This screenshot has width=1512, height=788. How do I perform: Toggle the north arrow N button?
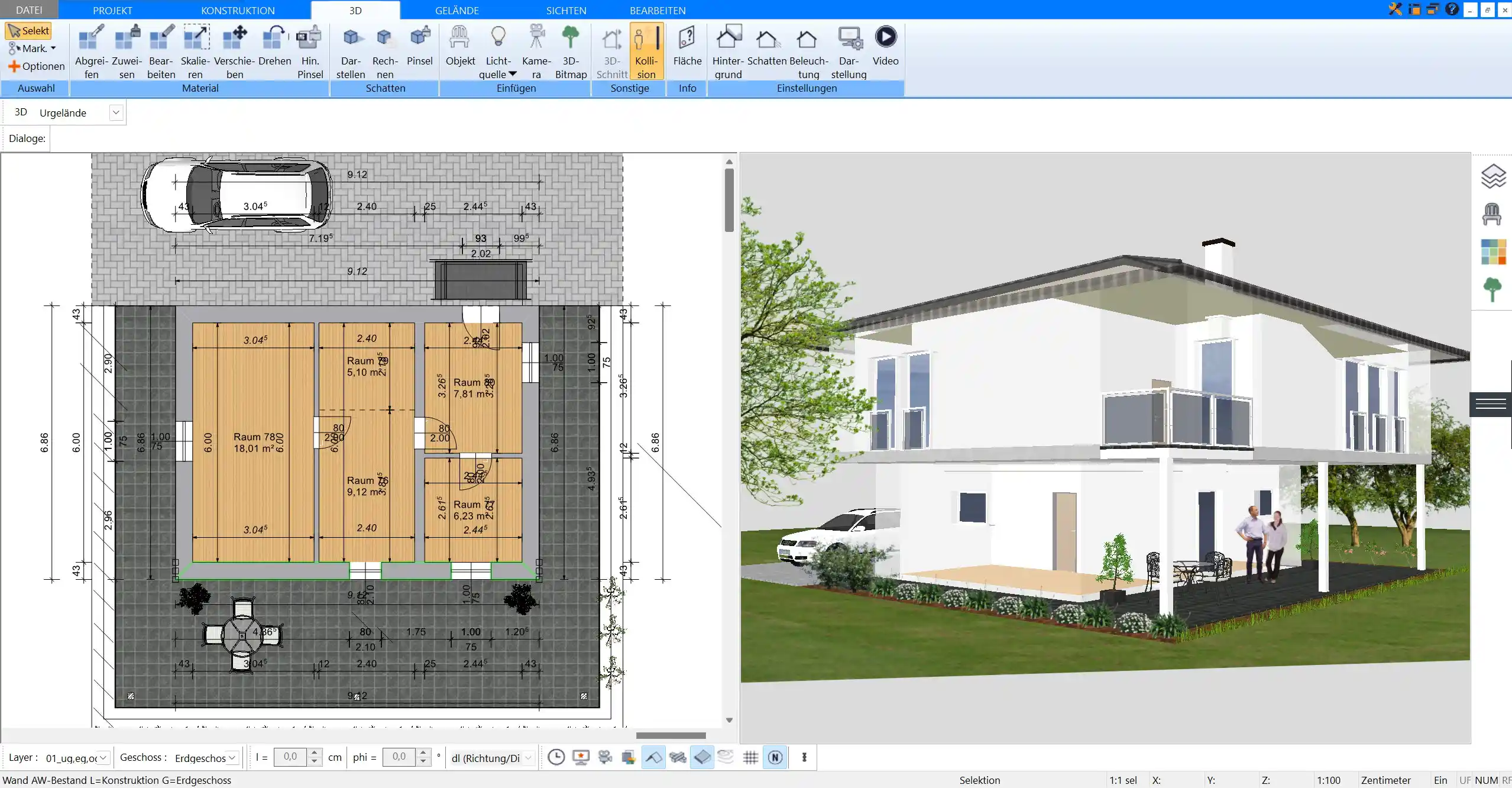[775, 757]
